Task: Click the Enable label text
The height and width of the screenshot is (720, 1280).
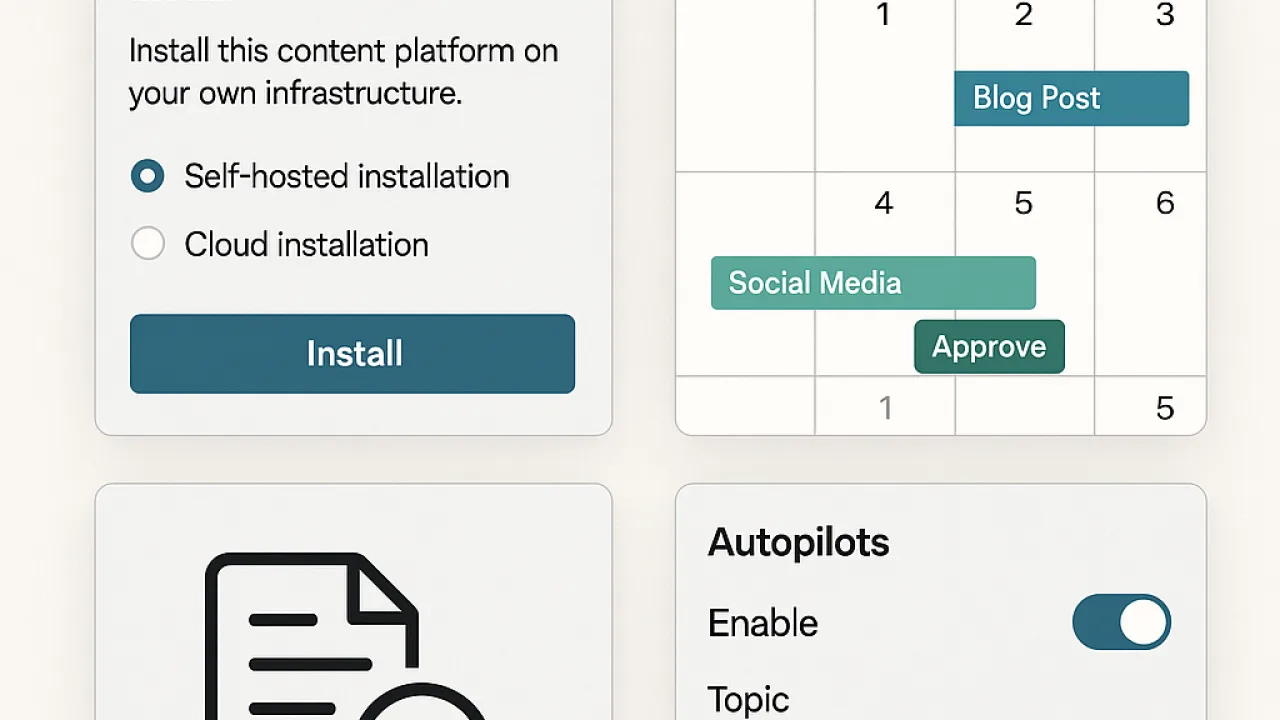Action: point(763,623)
